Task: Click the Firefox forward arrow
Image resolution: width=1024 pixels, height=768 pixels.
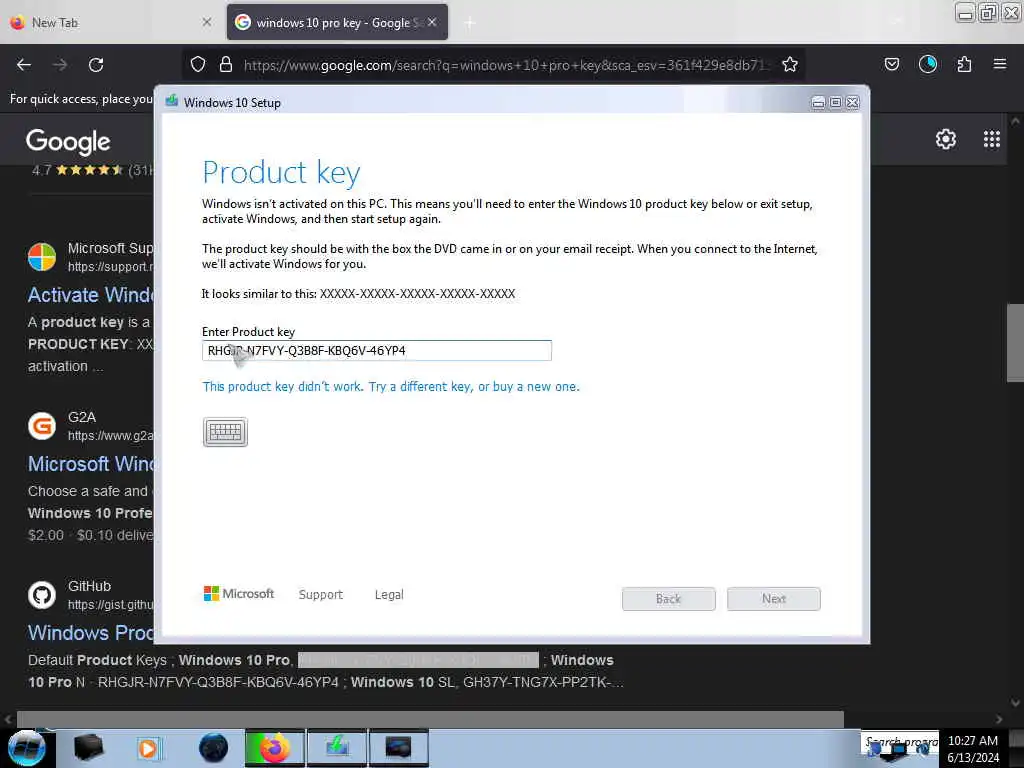Action: coord(60,65)
